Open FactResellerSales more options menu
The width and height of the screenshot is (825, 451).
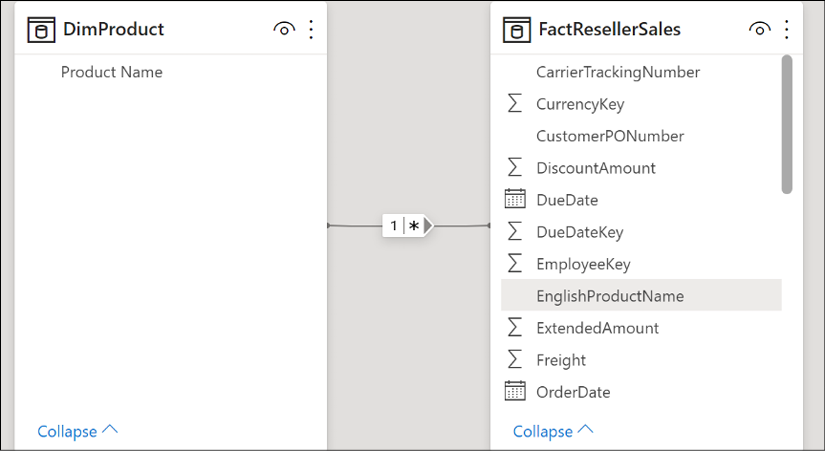pos(787,29)
